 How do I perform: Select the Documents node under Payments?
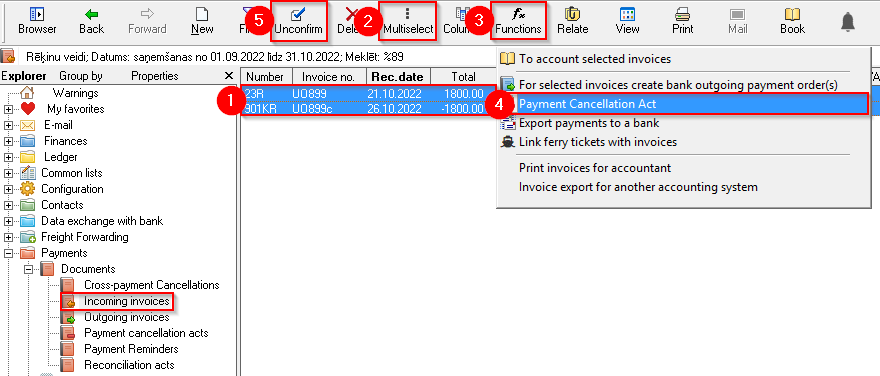click(x=88, y=269)
